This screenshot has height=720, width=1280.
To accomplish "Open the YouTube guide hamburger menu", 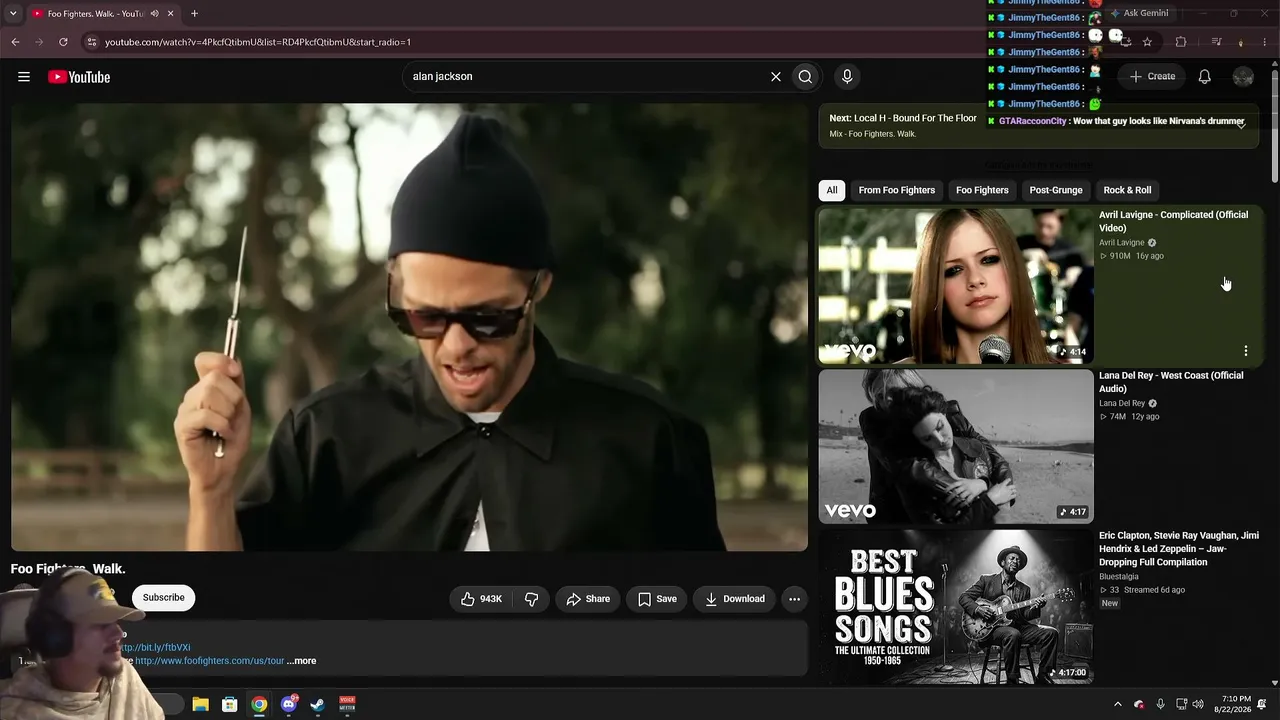I will click(24, 77).
